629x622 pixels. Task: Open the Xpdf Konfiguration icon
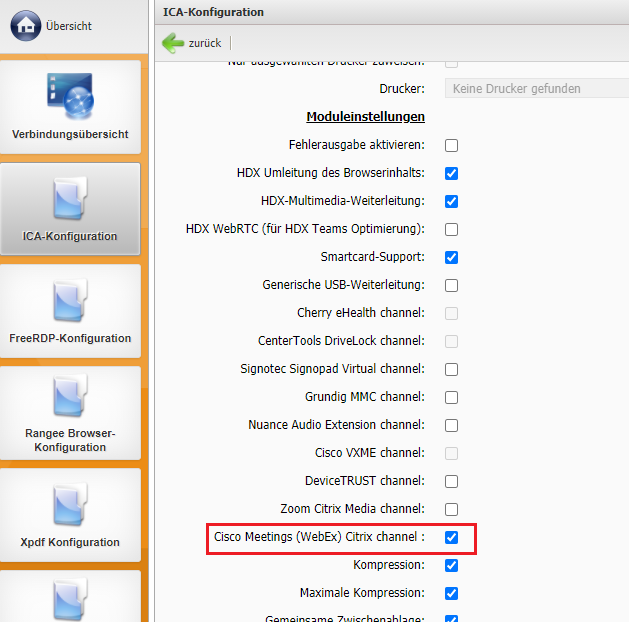pyautogui.click(x=70, y=505)
